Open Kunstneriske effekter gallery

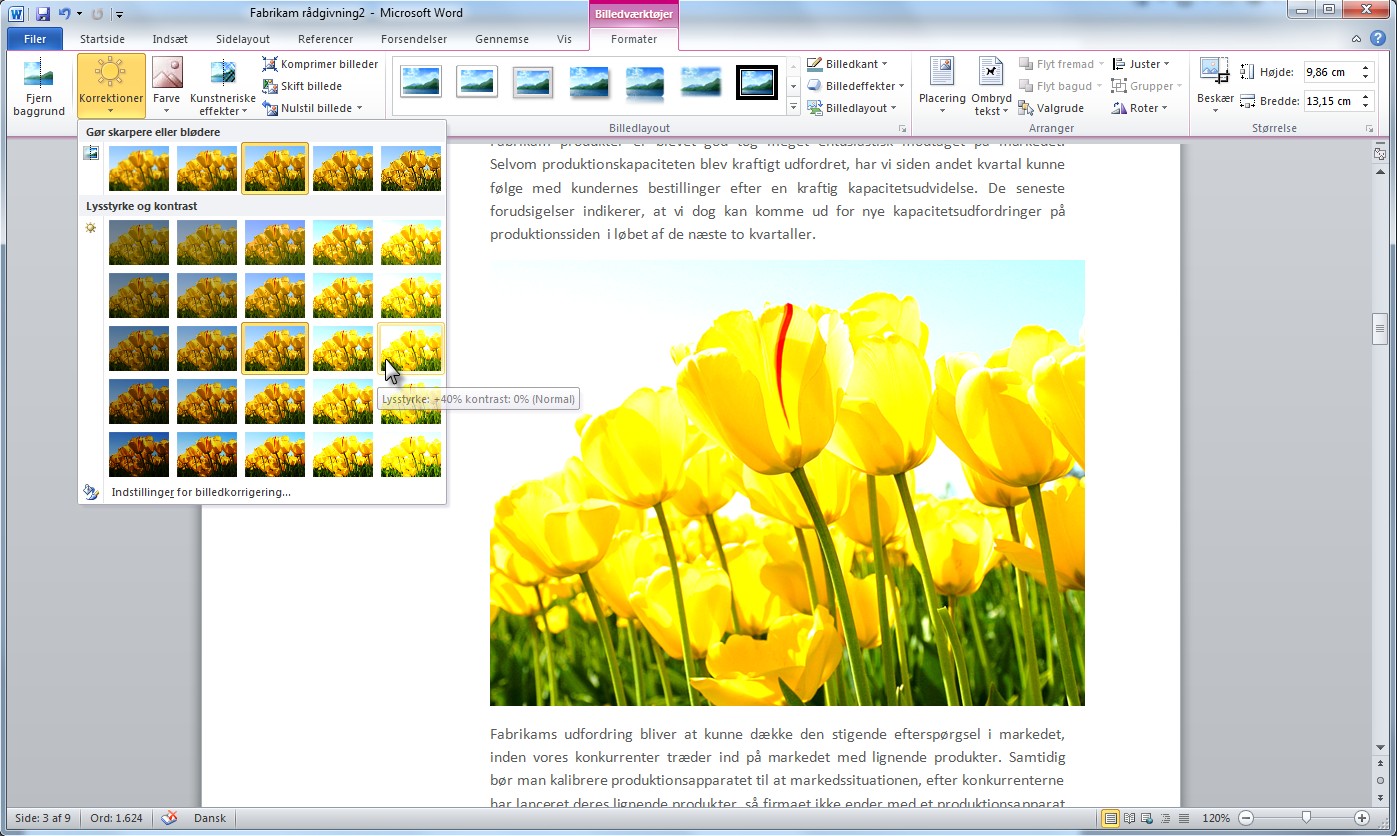pyautogui.click(x=222, y=88)
